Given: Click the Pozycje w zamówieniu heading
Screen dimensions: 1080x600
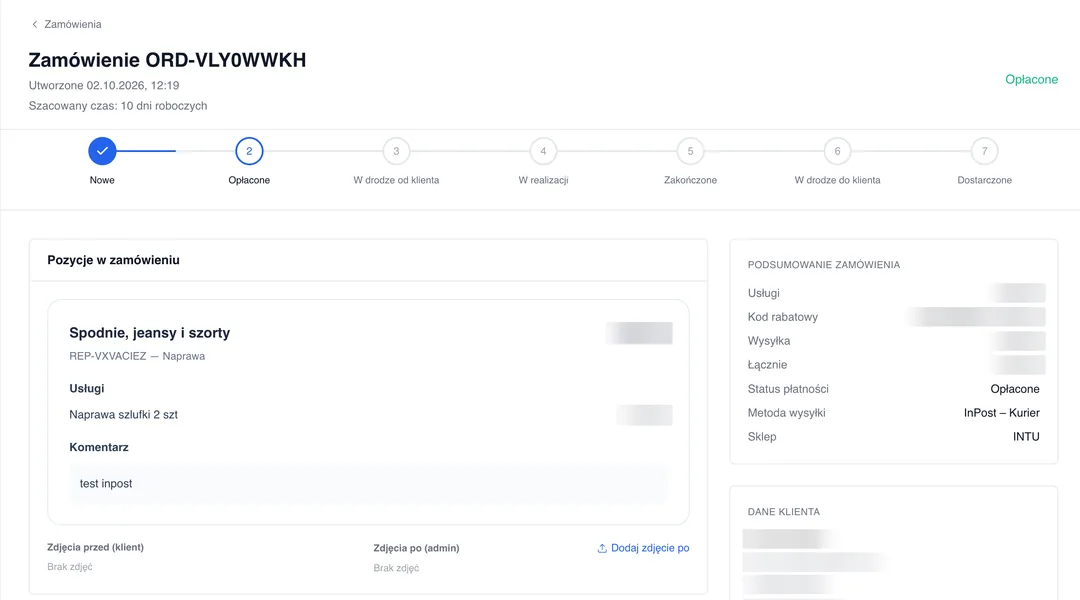Looking at the screenshot, I should pos(114,260).
